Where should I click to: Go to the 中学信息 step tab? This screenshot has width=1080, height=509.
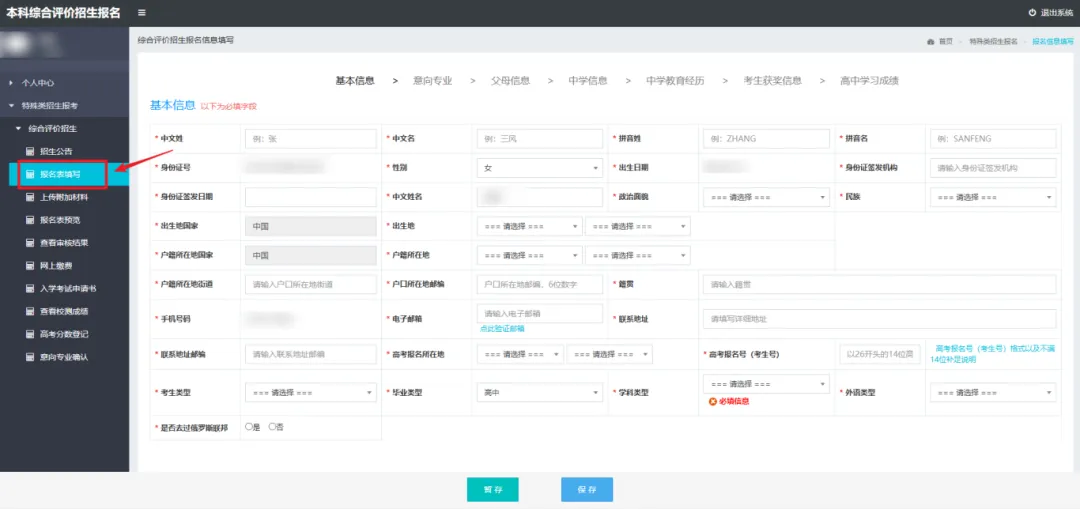pos(588,81)
